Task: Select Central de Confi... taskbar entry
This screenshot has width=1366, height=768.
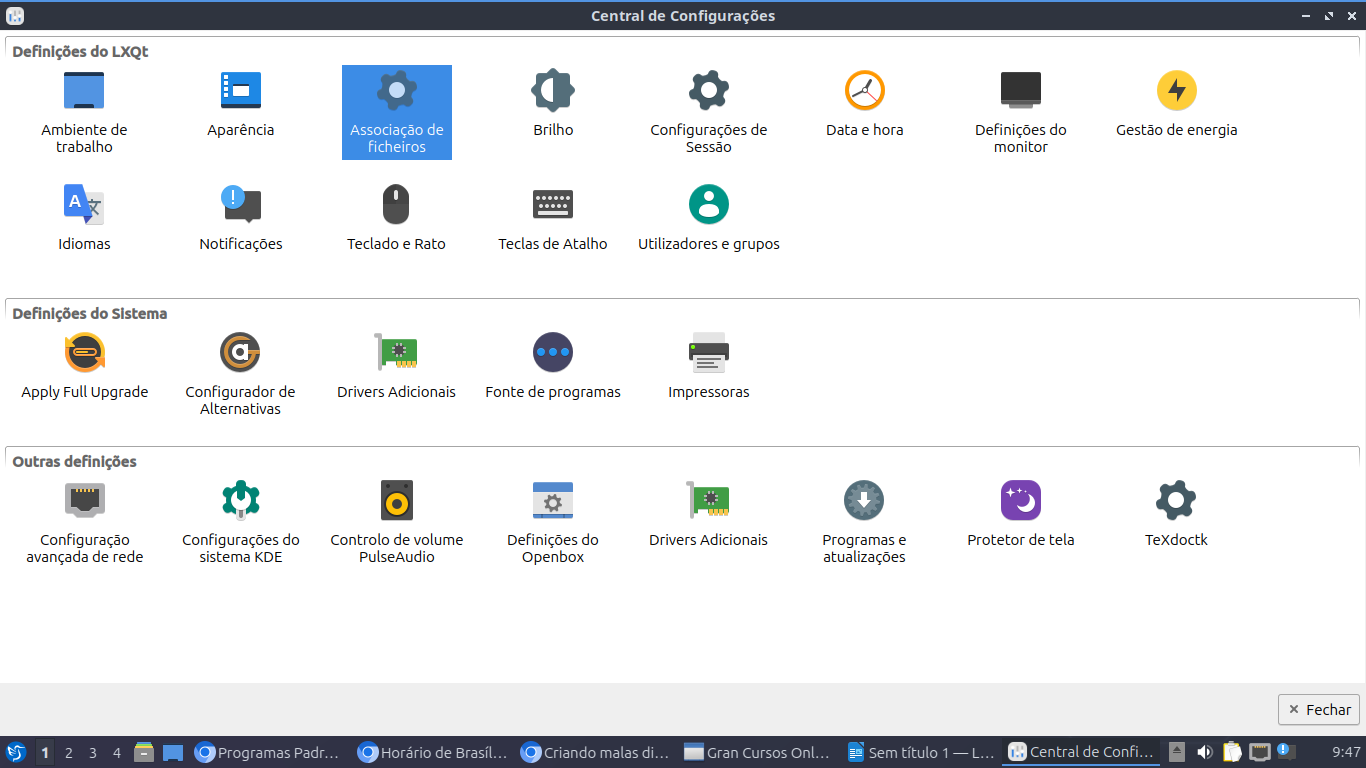Action: pos(1082,752)
